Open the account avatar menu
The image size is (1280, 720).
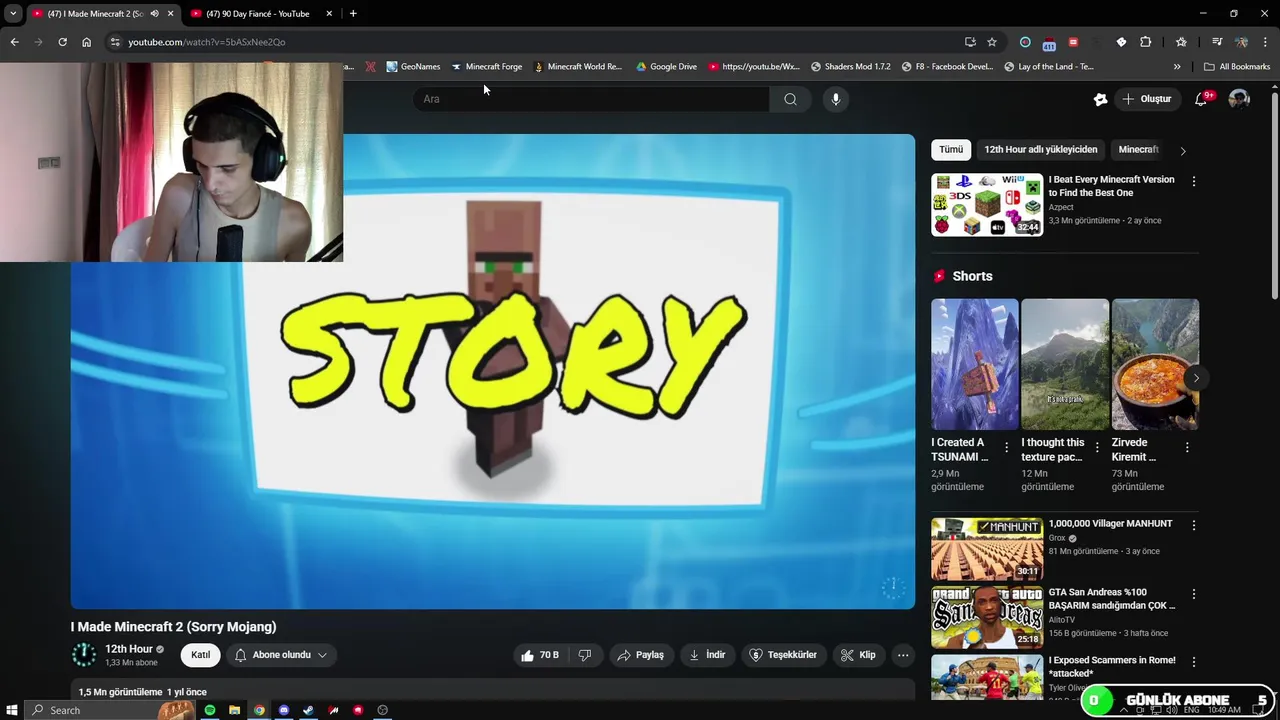click(1239, 99)
